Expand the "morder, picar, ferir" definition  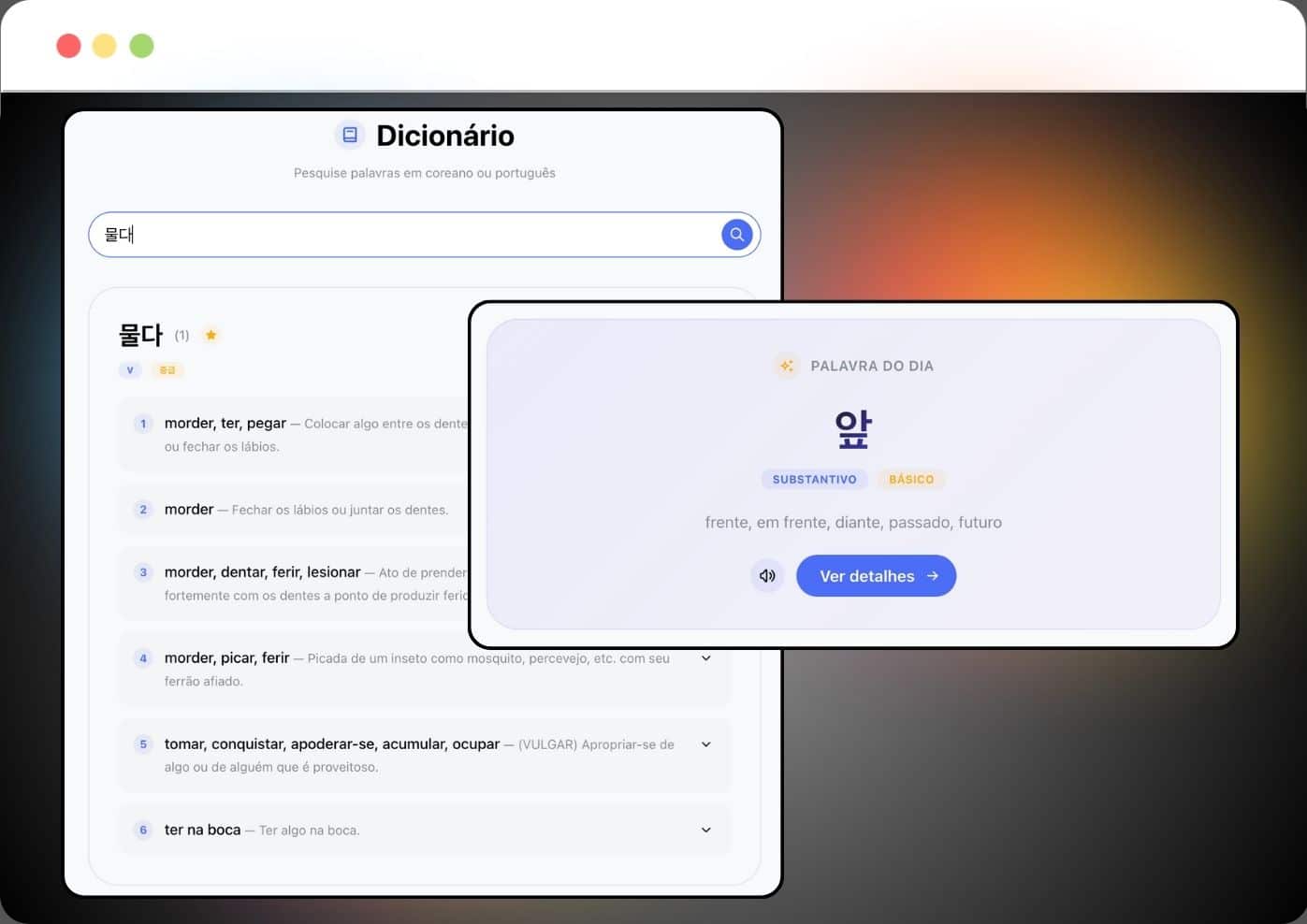click(x=705, y=658)
